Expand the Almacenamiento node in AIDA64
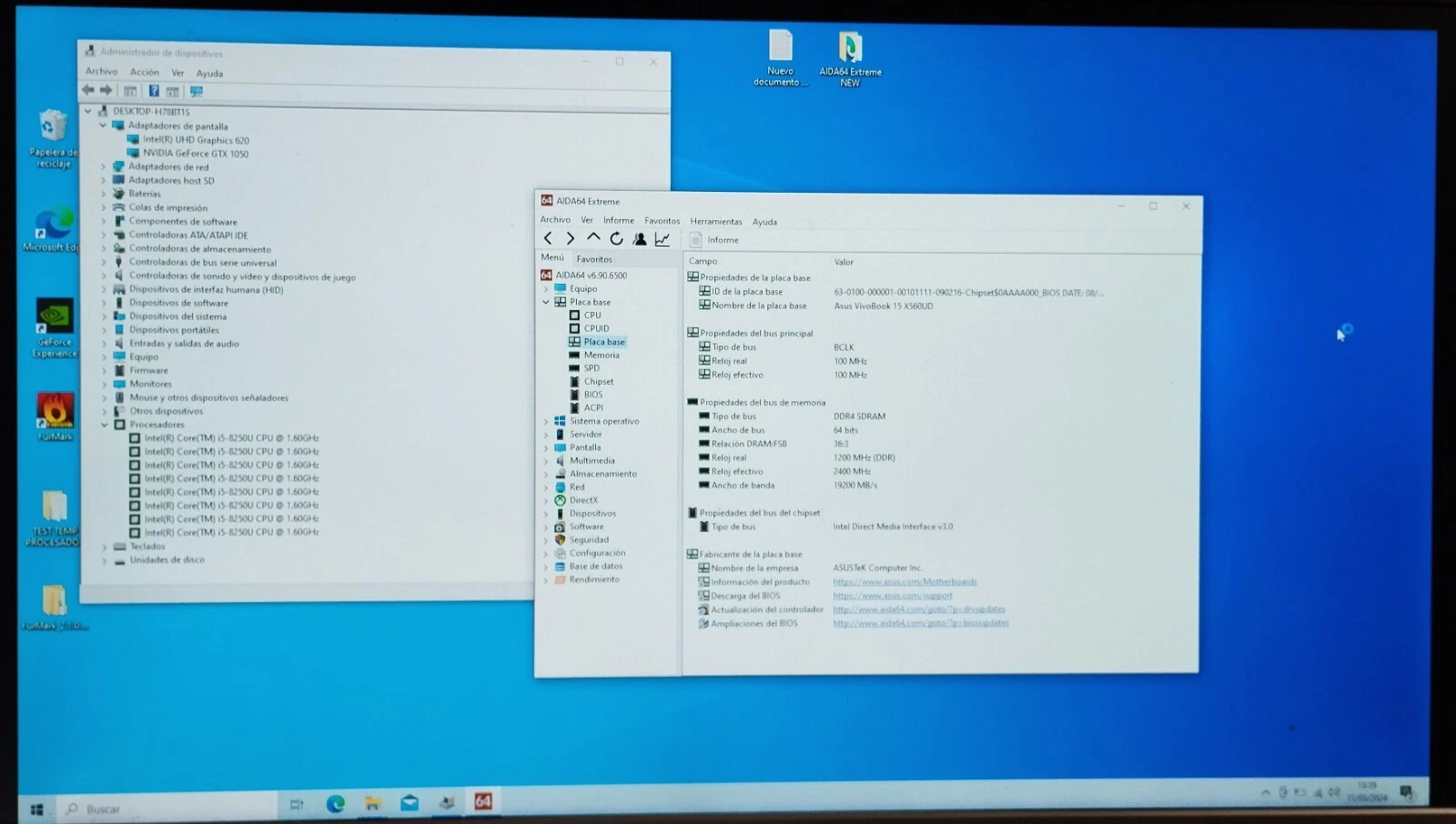This screenshot has height=824, width=1456. (546, 475)
